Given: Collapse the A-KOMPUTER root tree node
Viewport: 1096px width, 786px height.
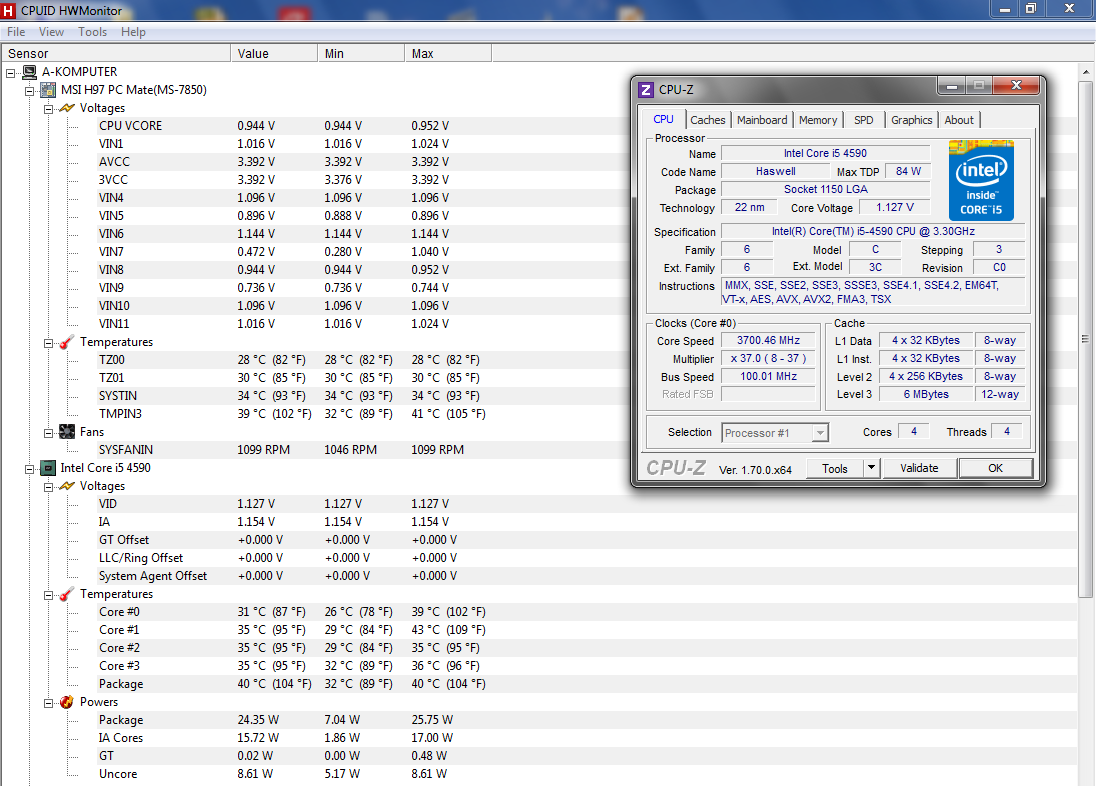Looking at the screenshot, I should 11,72.
